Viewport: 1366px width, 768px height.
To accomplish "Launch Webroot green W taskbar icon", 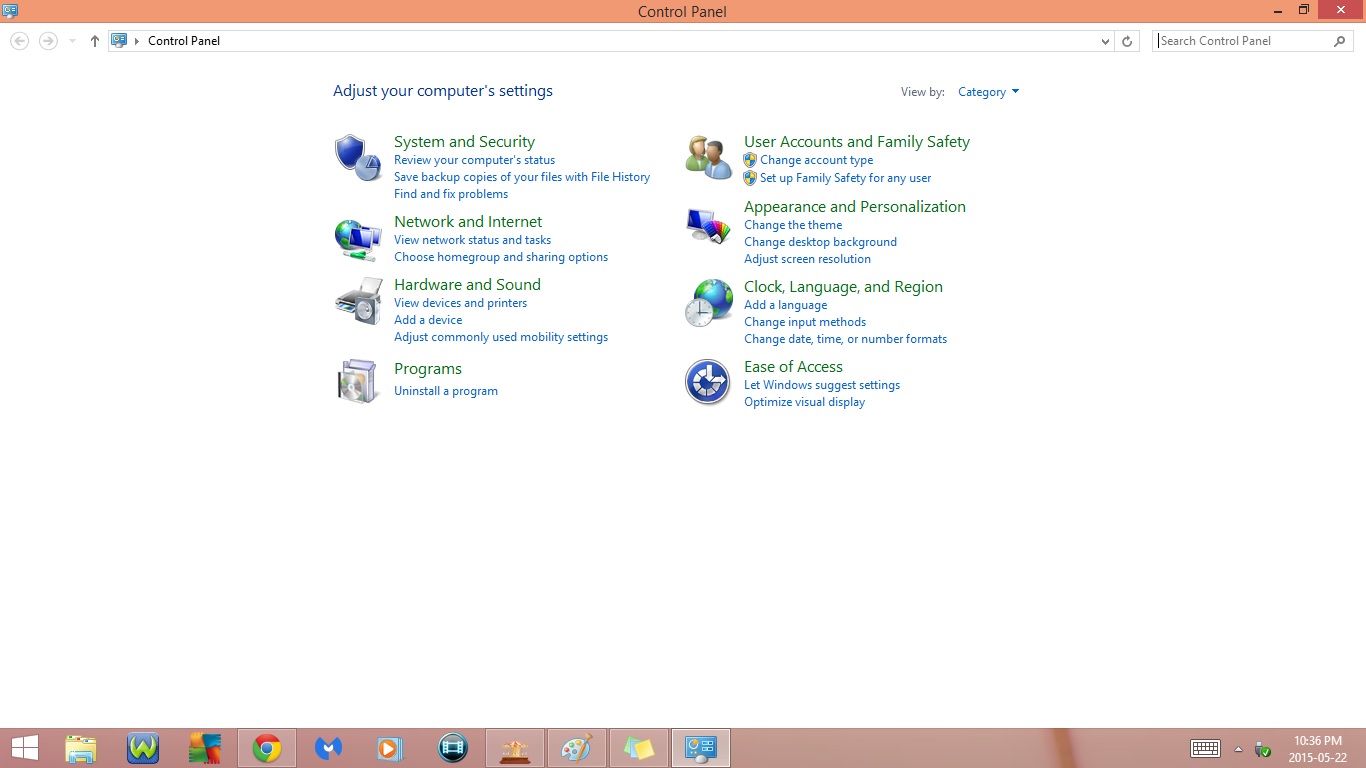I will point(143,748).
